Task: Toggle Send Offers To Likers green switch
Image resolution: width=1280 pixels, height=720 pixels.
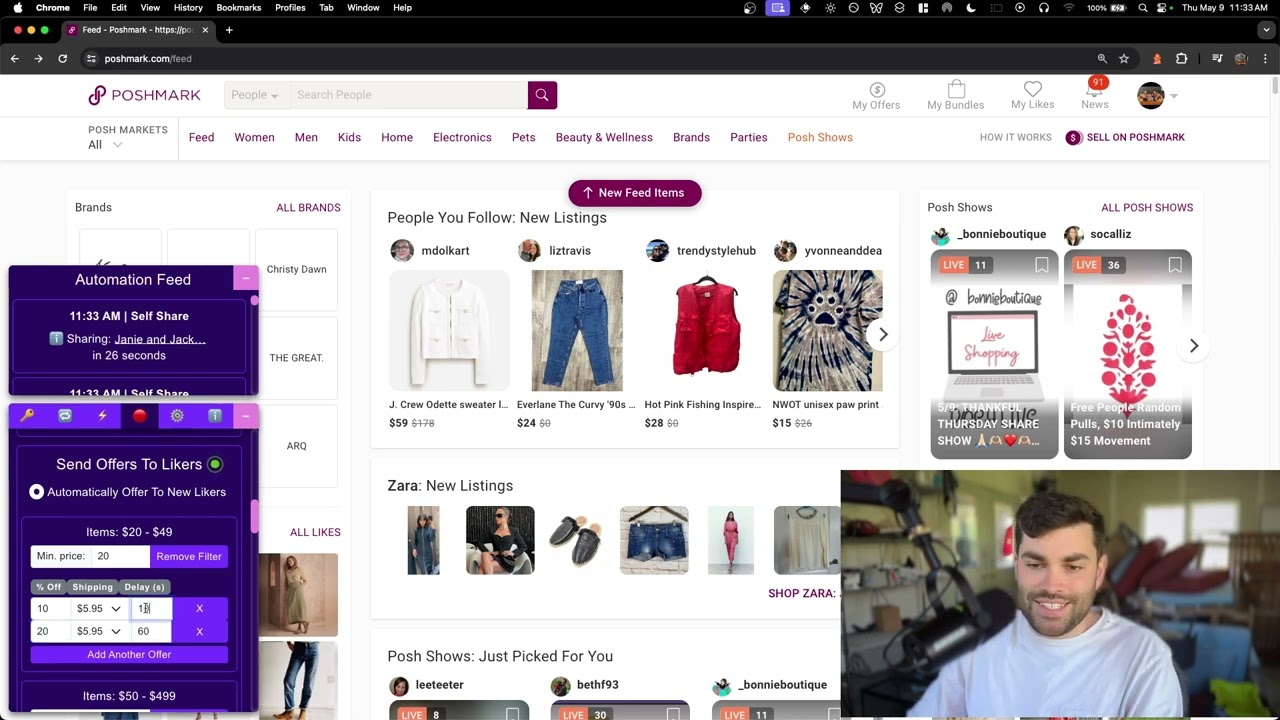Action: pyautogui.click(x=215, y=464)
